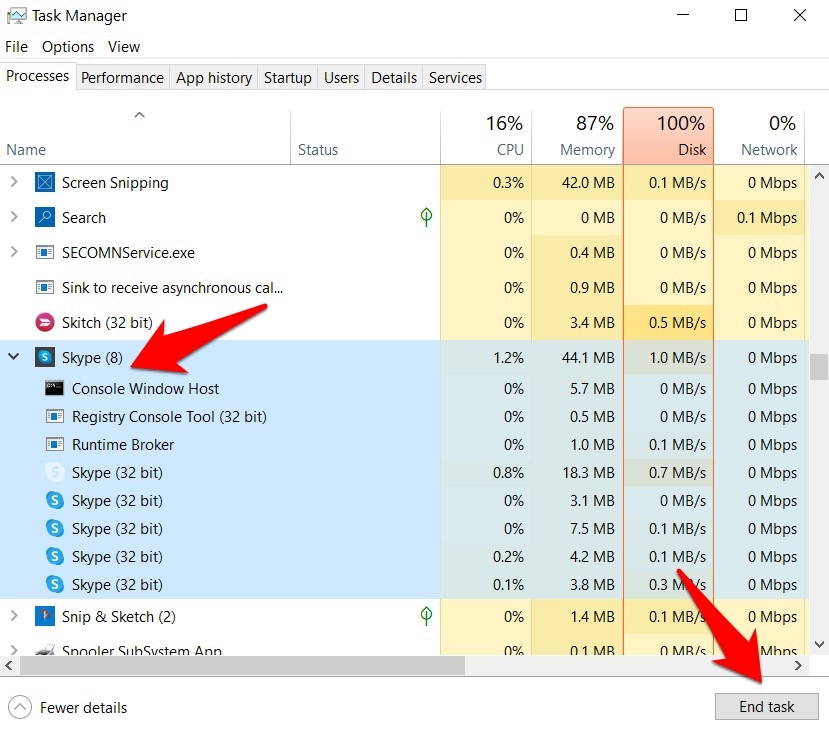Click the Search row eco leaf status icon
The width and height of the screenshot is (829, 737).
pos(426,217)
